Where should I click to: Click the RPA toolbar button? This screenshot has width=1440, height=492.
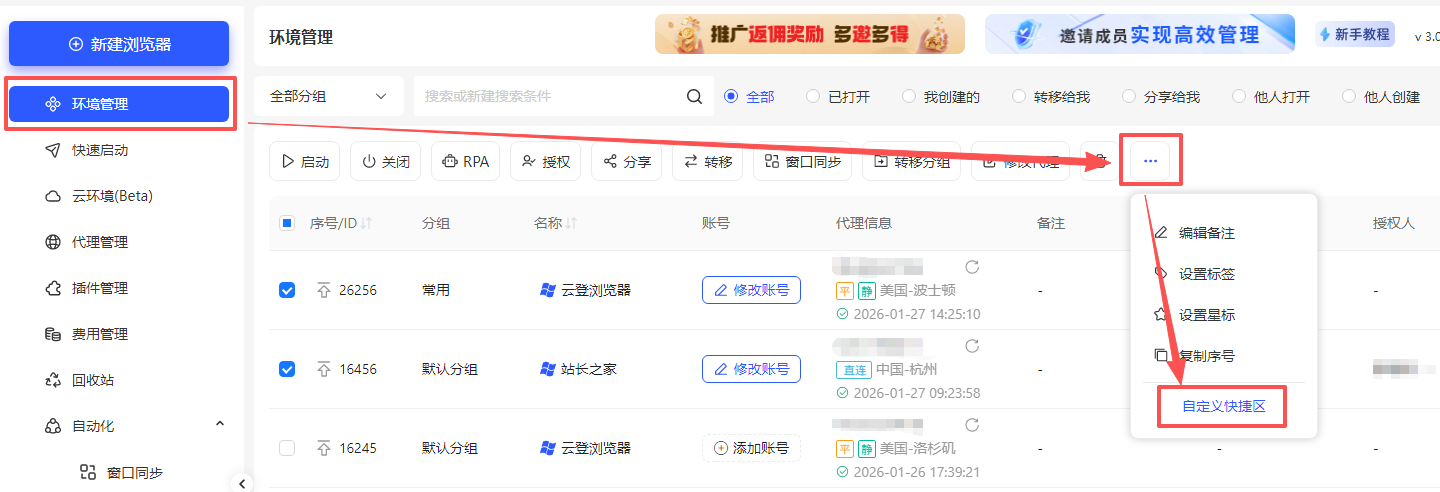(466, 161)
